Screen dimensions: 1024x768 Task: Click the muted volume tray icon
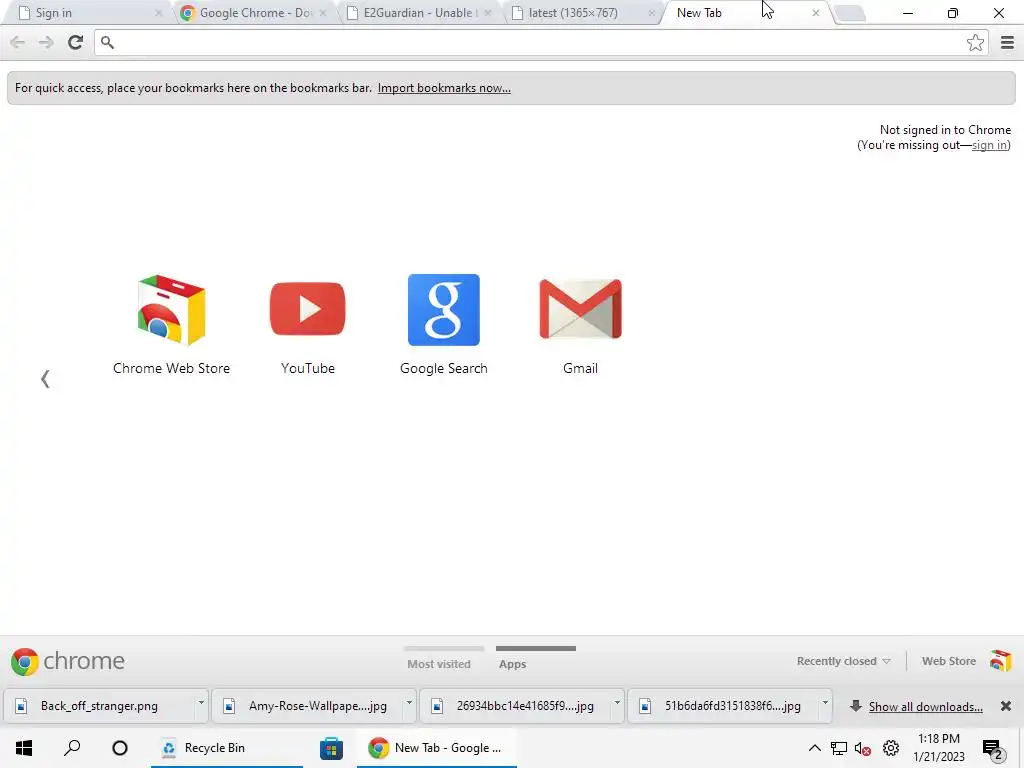click(x=863, y=748)
